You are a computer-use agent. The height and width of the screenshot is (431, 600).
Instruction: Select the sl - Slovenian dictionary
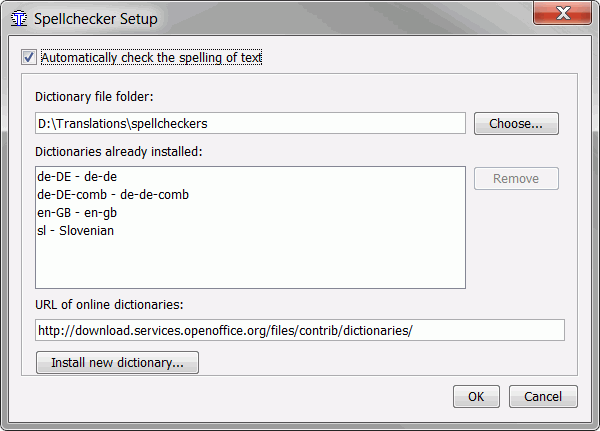250,230
